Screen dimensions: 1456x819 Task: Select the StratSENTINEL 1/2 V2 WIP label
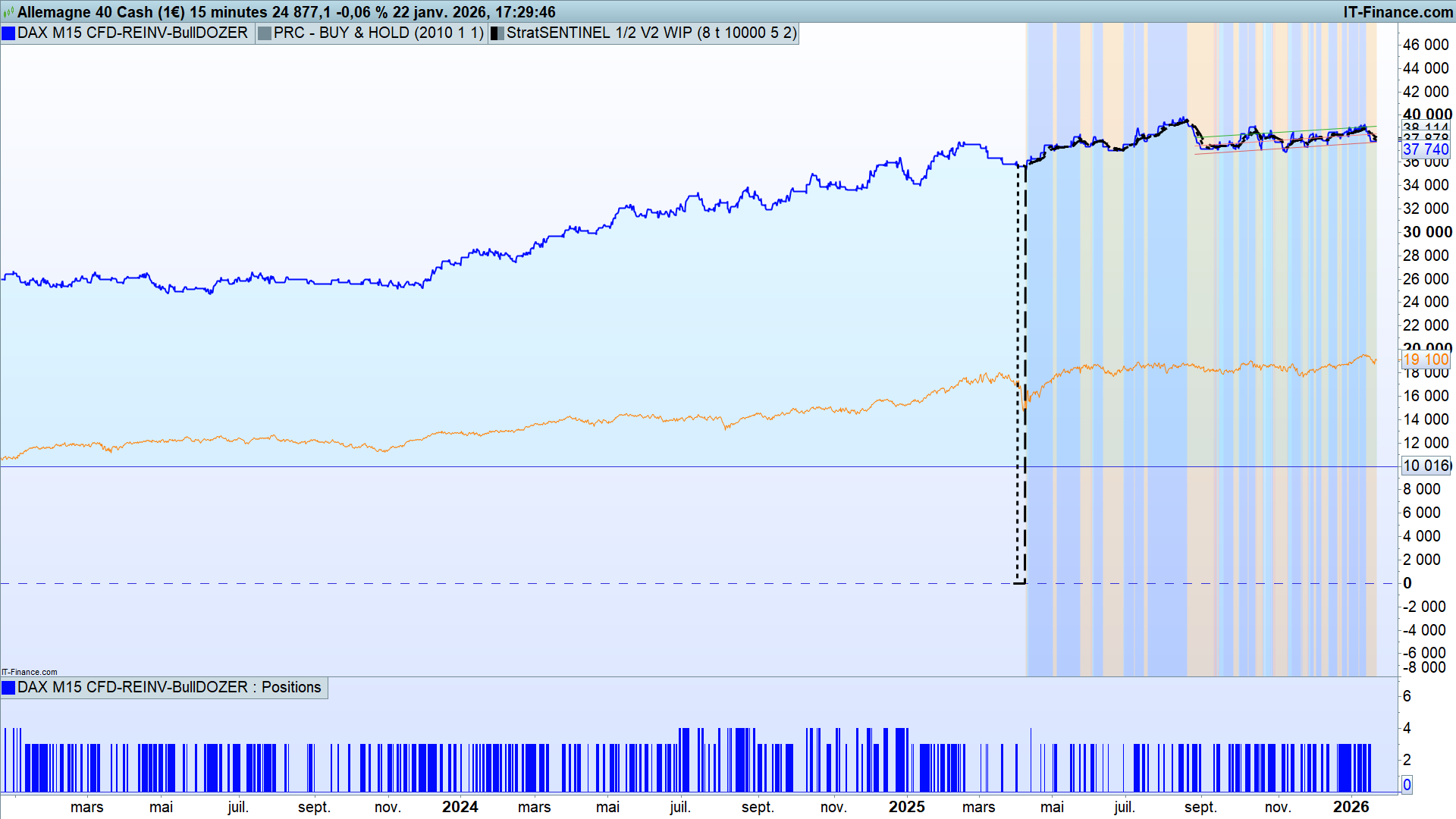click(x=651, y=33)
